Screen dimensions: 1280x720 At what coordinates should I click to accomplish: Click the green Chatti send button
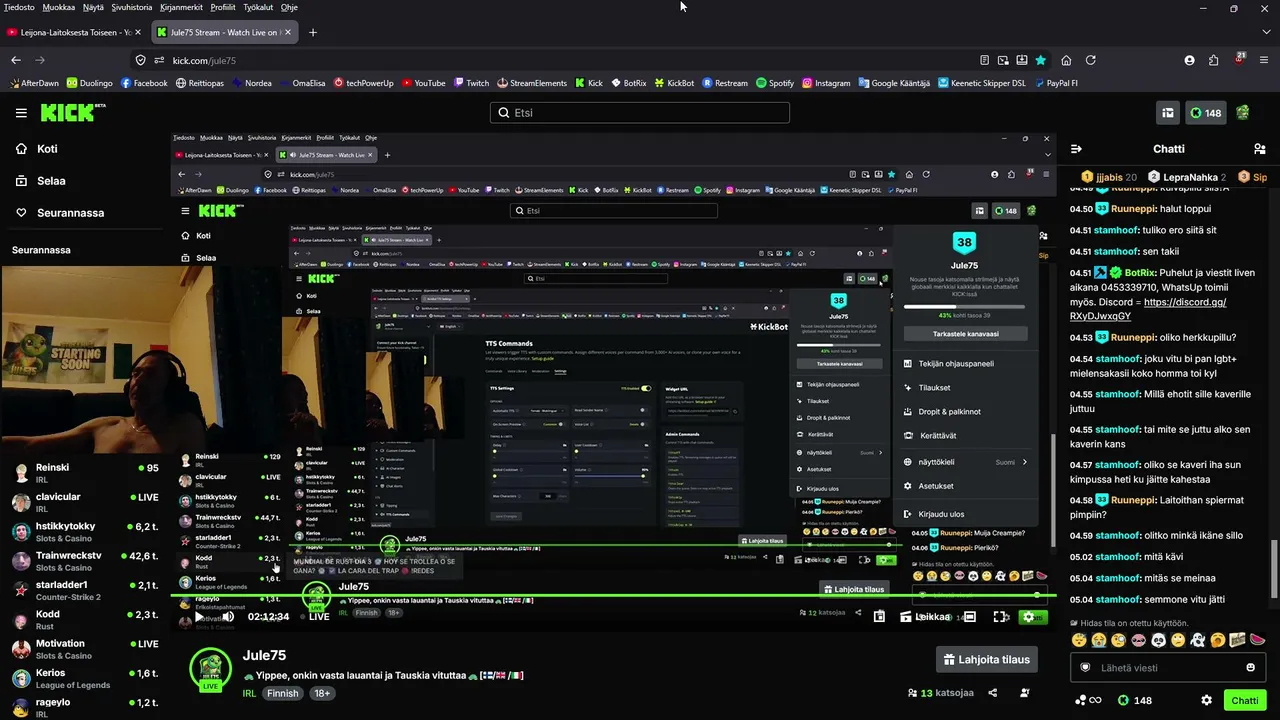click(1245, 700)
